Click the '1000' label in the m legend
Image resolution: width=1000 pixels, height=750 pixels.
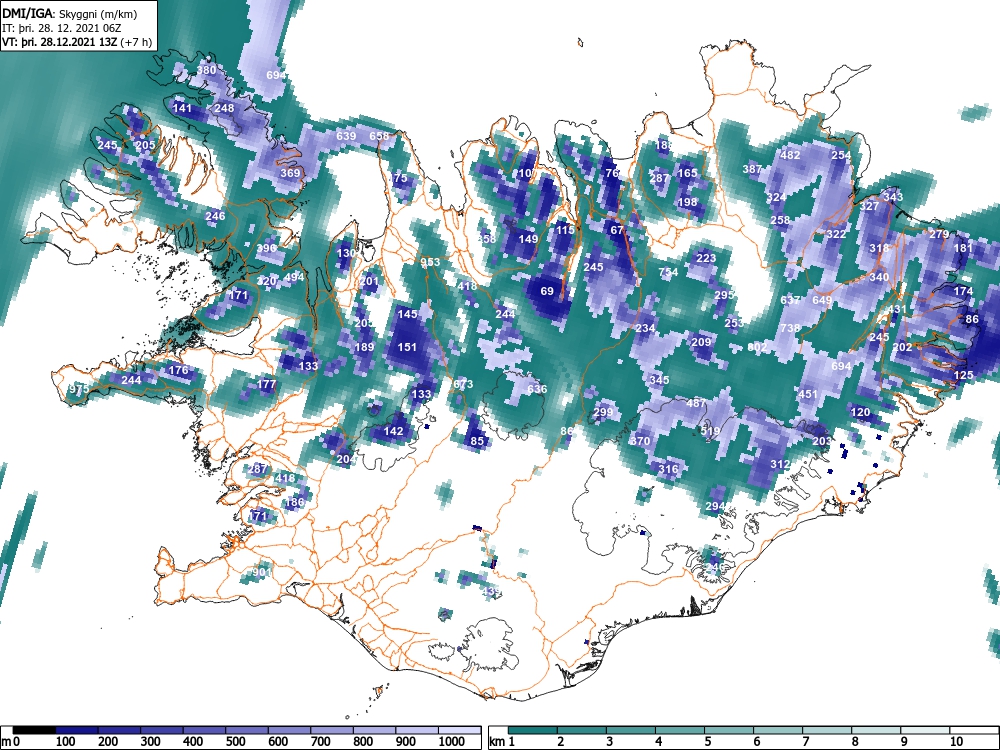pyautogui.click(x=452, y=741)
